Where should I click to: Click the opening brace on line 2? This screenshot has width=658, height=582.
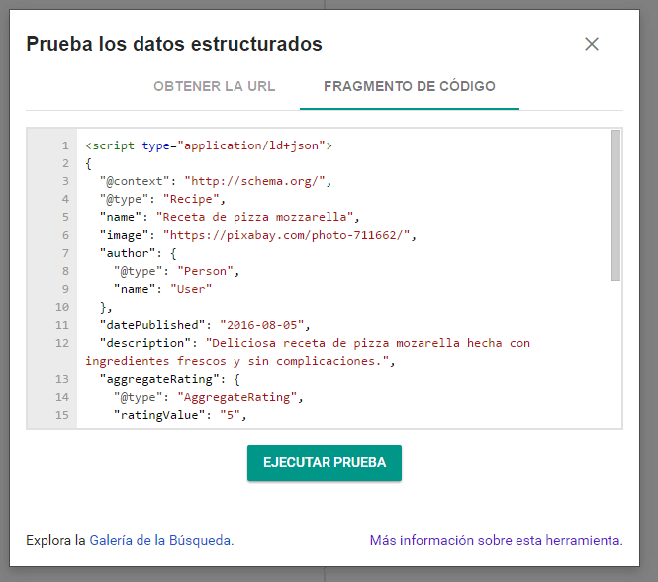pos(88,164)
